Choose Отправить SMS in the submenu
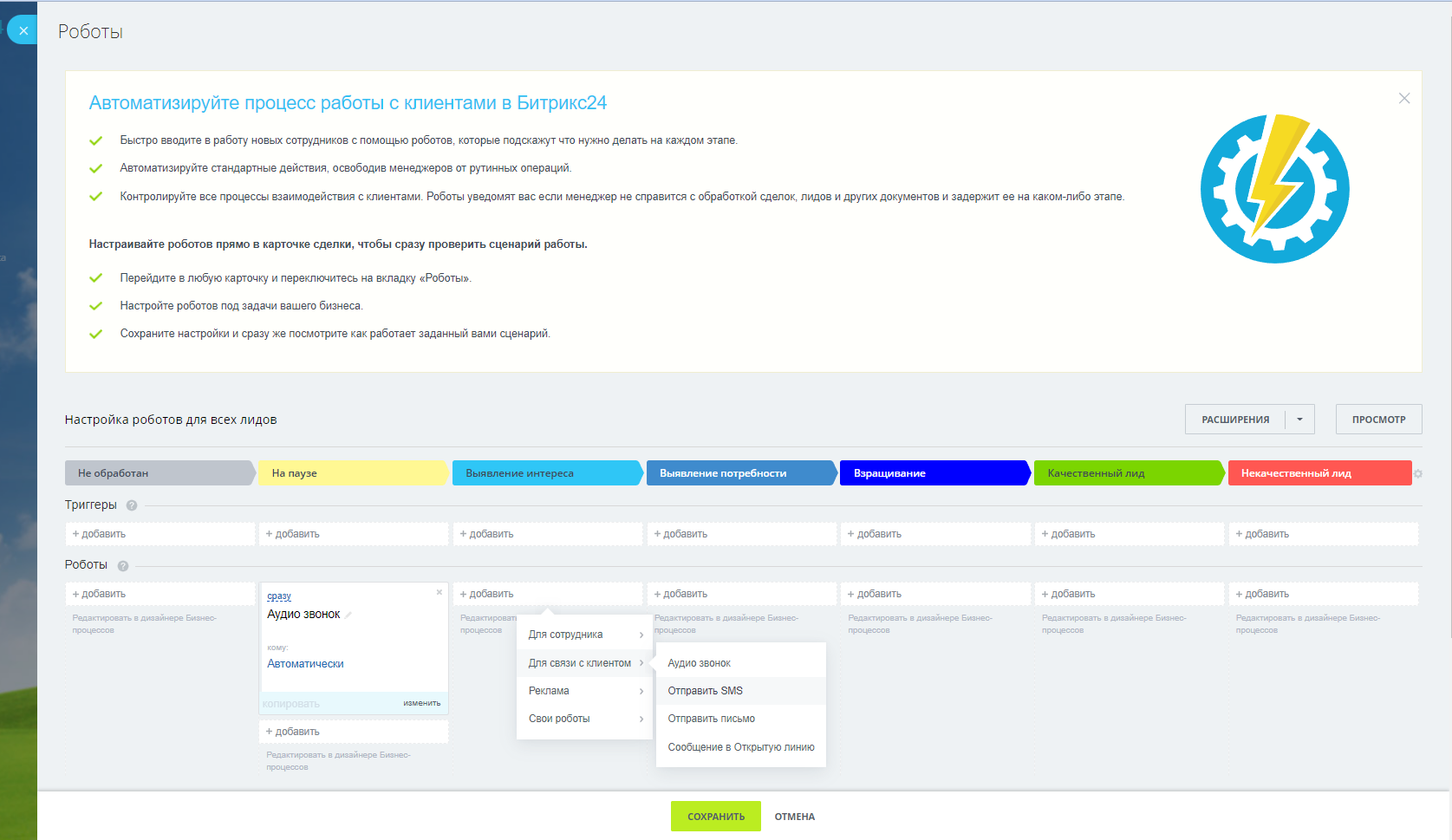 (741, 691)
